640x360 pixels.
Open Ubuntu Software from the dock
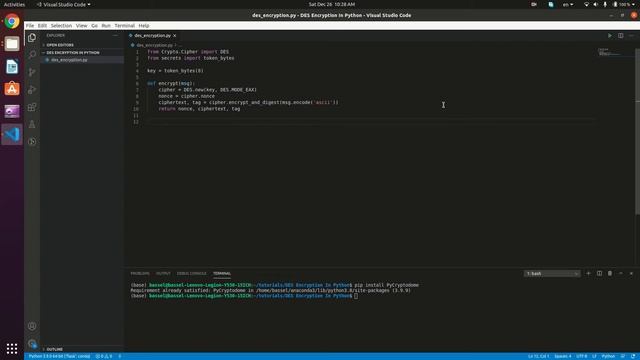[12, 89]
